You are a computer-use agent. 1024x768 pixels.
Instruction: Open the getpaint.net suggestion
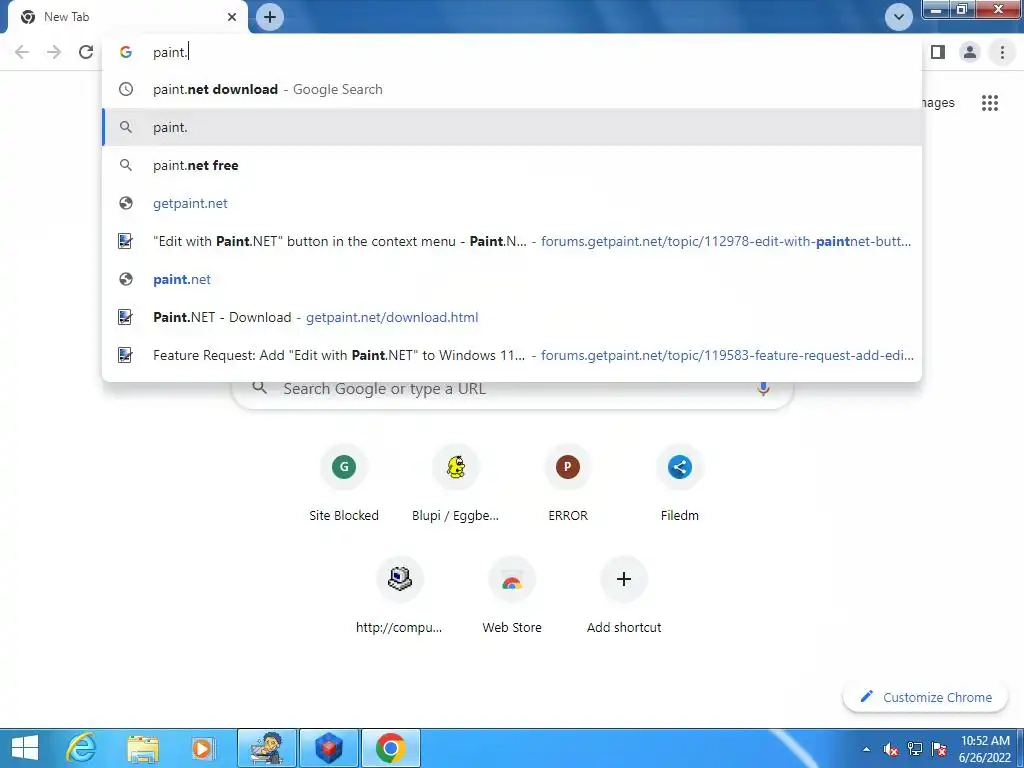pyautogui.click(x=512, y=203)
